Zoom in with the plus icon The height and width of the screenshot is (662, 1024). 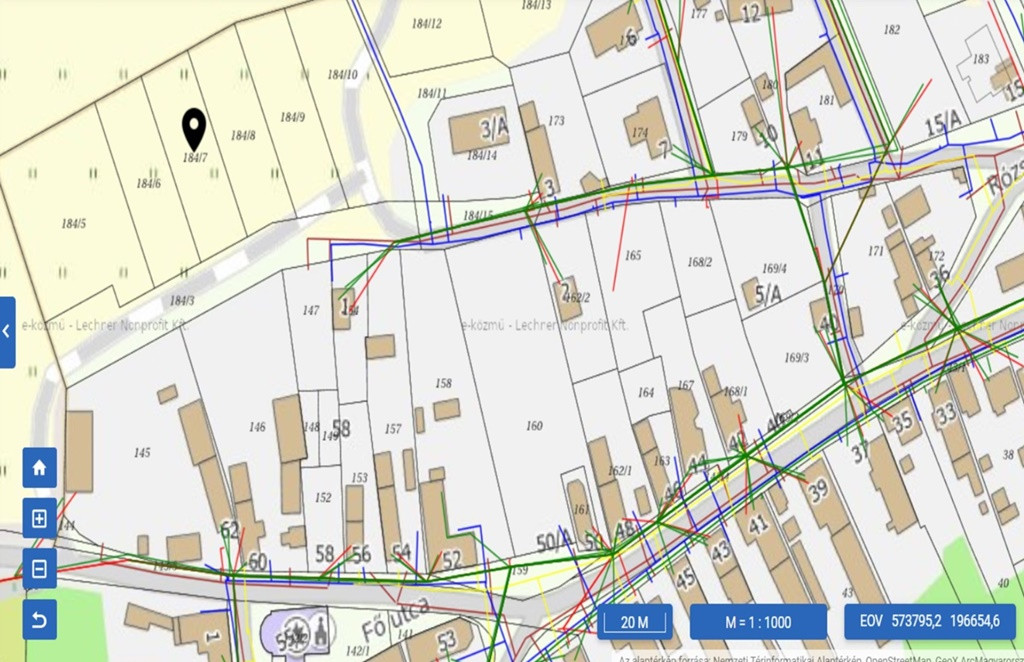[40, 518]
